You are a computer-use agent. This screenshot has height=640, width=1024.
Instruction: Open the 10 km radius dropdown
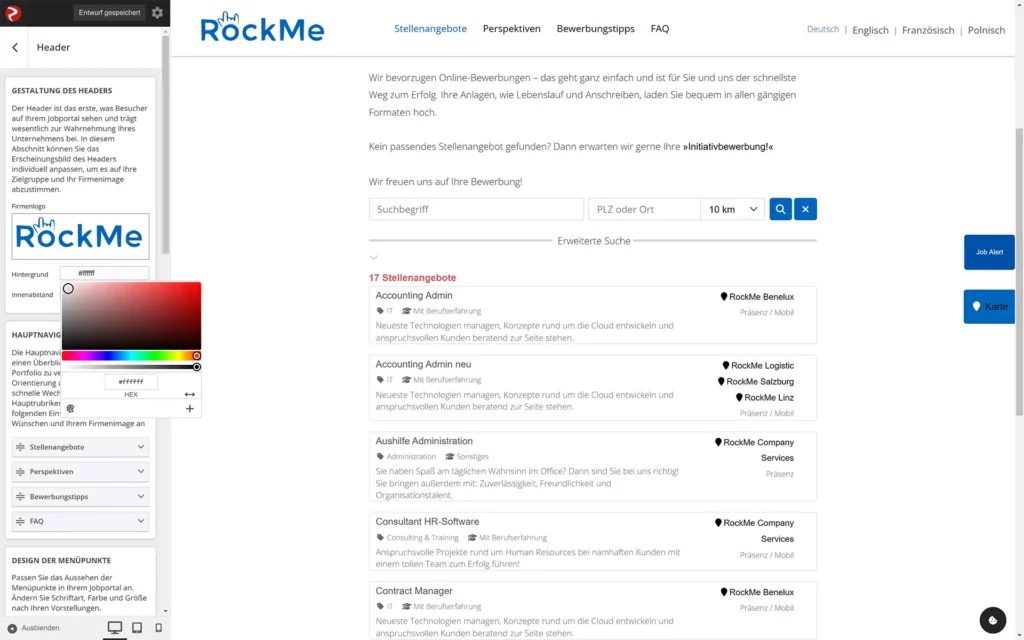tap(733, 209)
